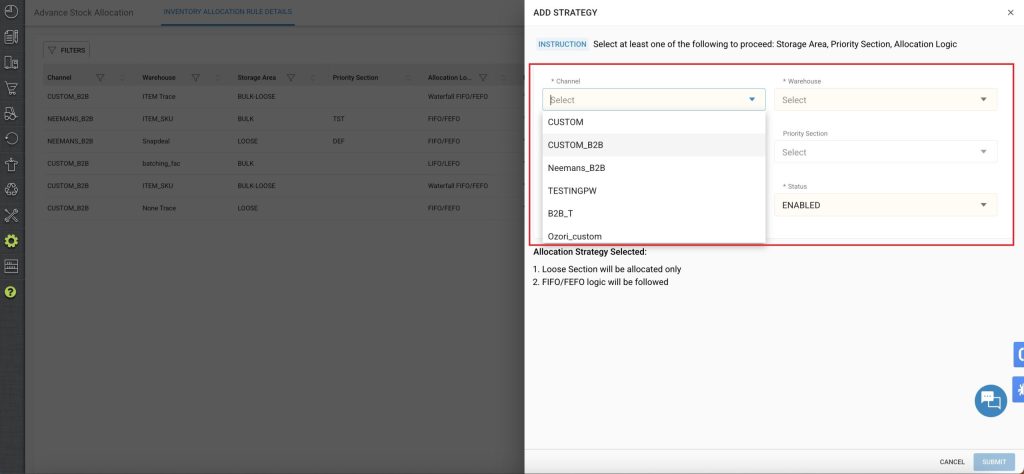
Task: Pick TESTINGPW from the channel options
Action: 572,190
